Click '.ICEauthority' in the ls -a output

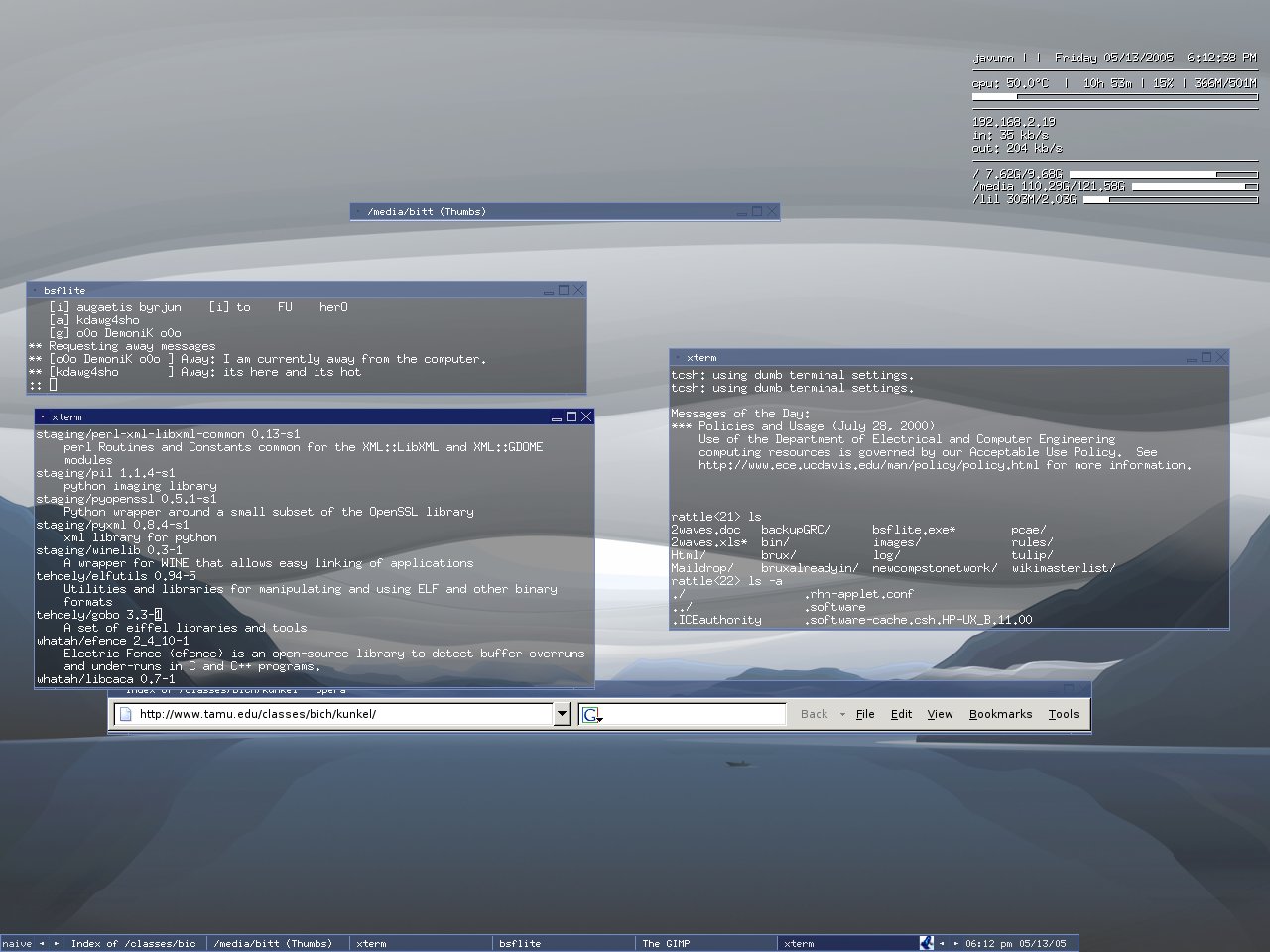pyautogui.click(x=716, y=620)
